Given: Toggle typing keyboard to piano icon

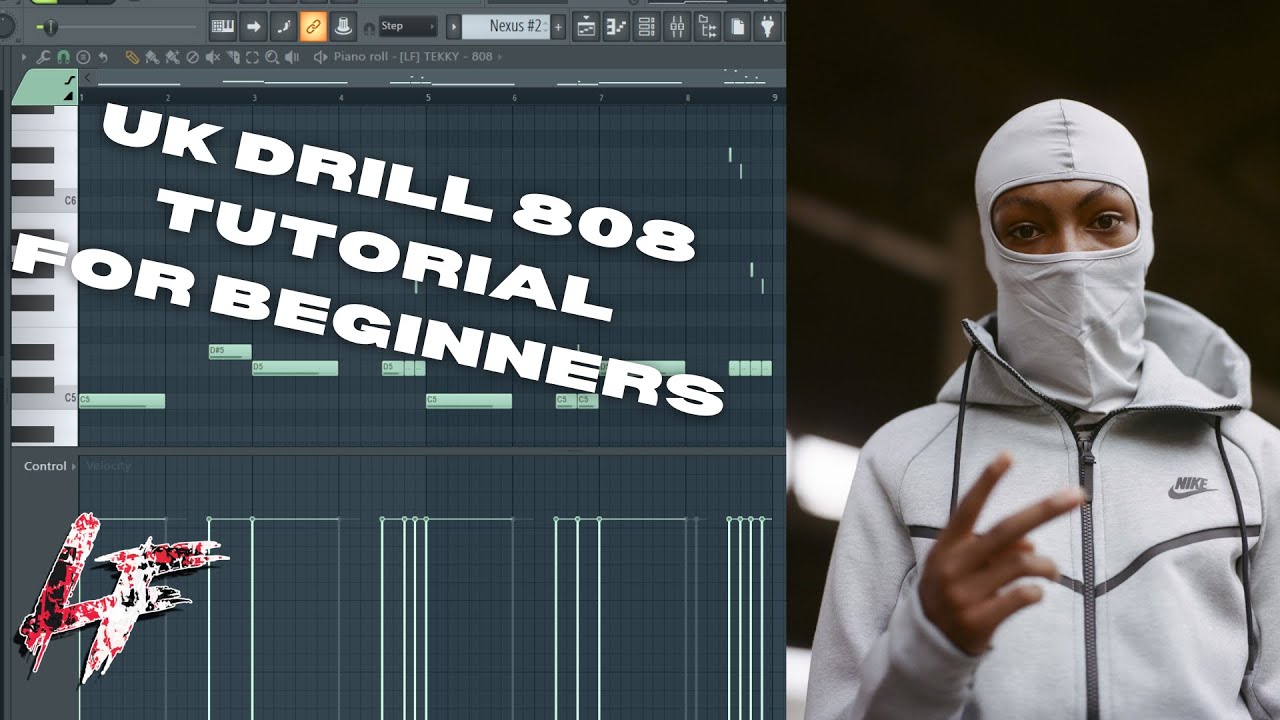Looking at the screenshot, I should [223, 26].
